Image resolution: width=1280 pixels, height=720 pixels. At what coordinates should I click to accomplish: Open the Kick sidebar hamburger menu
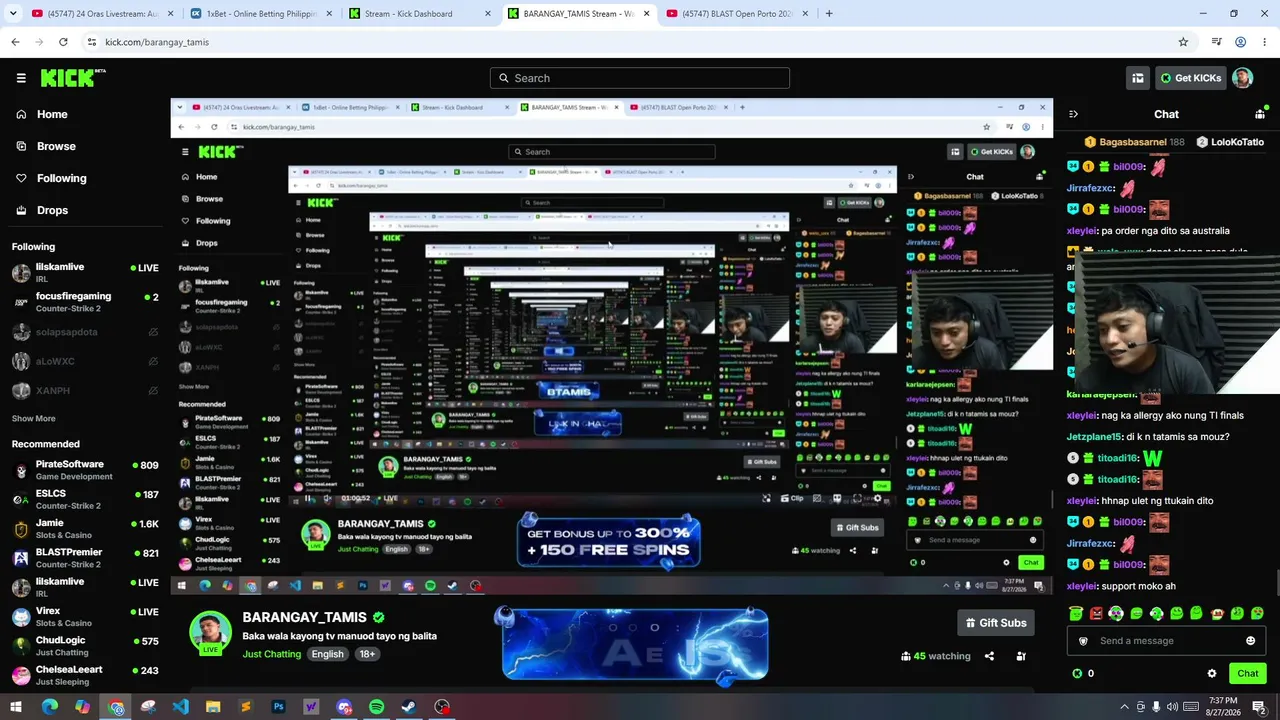pyautogui.click(x=21, y=78)
